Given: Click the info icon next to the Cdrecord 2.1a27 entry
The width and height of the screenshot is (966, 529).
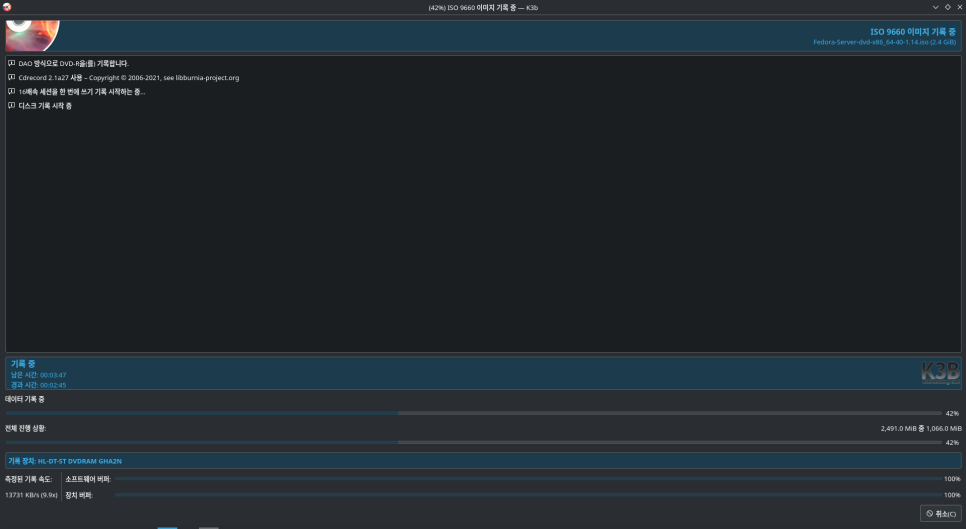Looking at the screenshot, I should 11,77.
